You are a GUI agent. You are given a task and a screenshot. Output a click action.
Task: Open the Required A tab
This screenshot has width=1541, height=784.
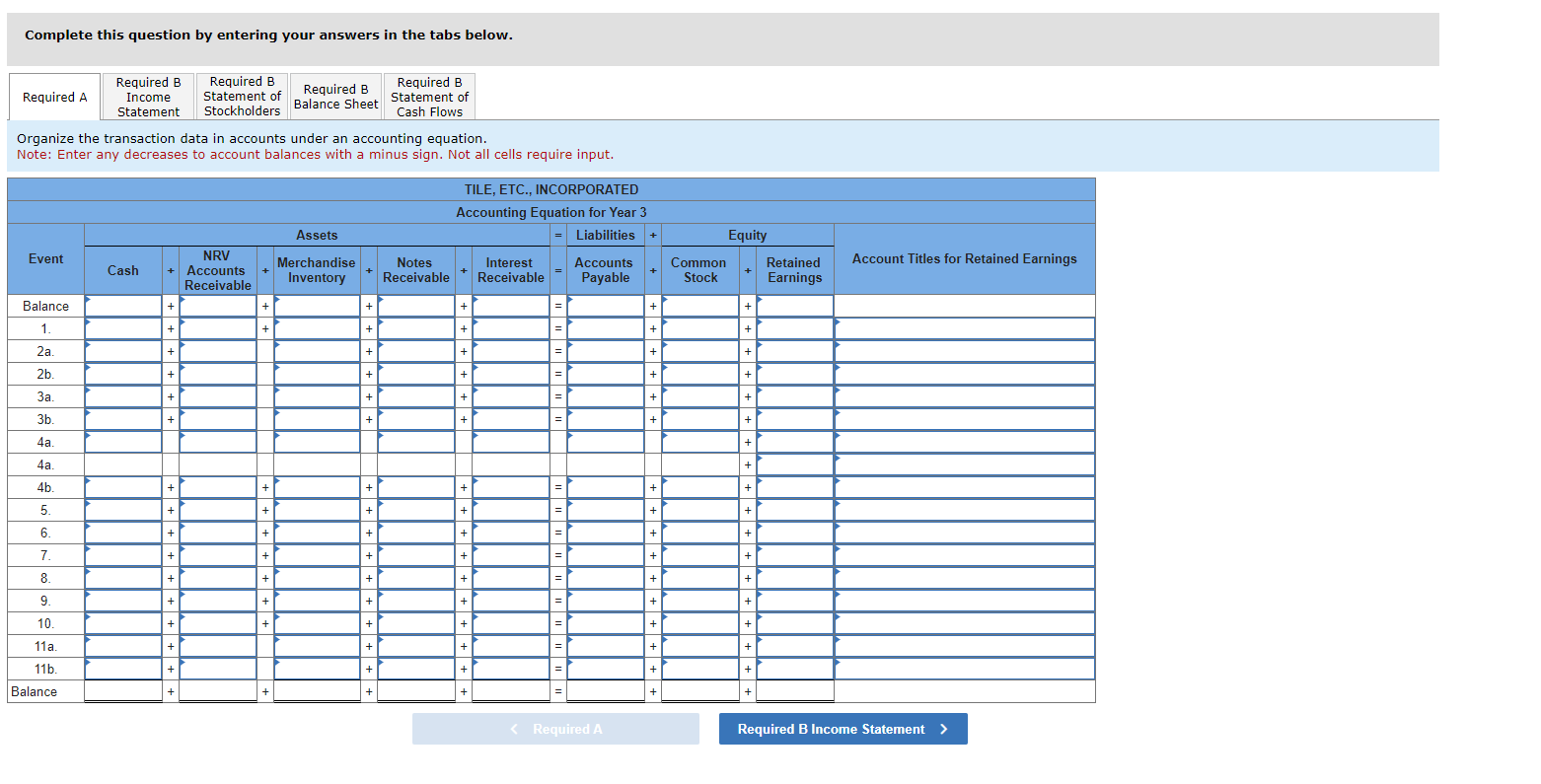coord(54,97)
